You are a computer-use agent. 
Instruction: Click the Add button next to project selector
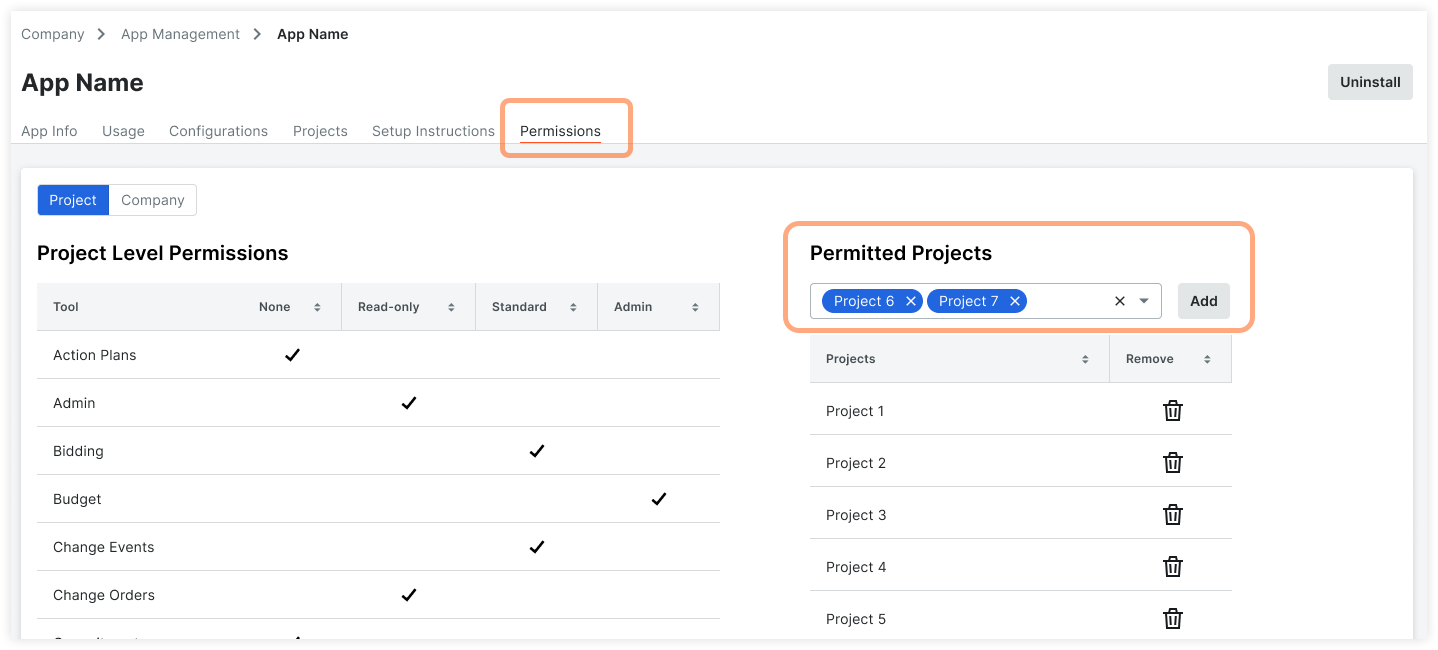1203,300
